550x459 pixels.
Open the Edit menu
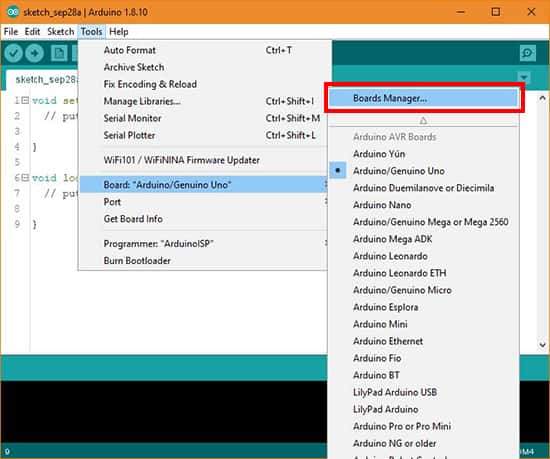point(32,32)
